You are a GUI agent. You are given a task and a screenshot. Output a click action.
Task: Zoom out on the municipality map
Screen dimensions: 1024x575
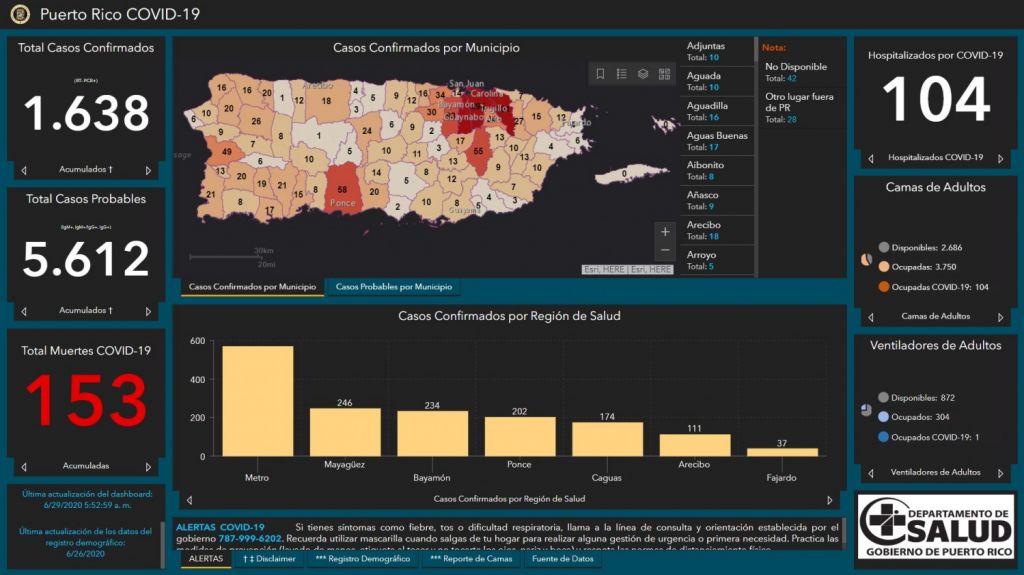pyautogui.click(x=665, y=250)
